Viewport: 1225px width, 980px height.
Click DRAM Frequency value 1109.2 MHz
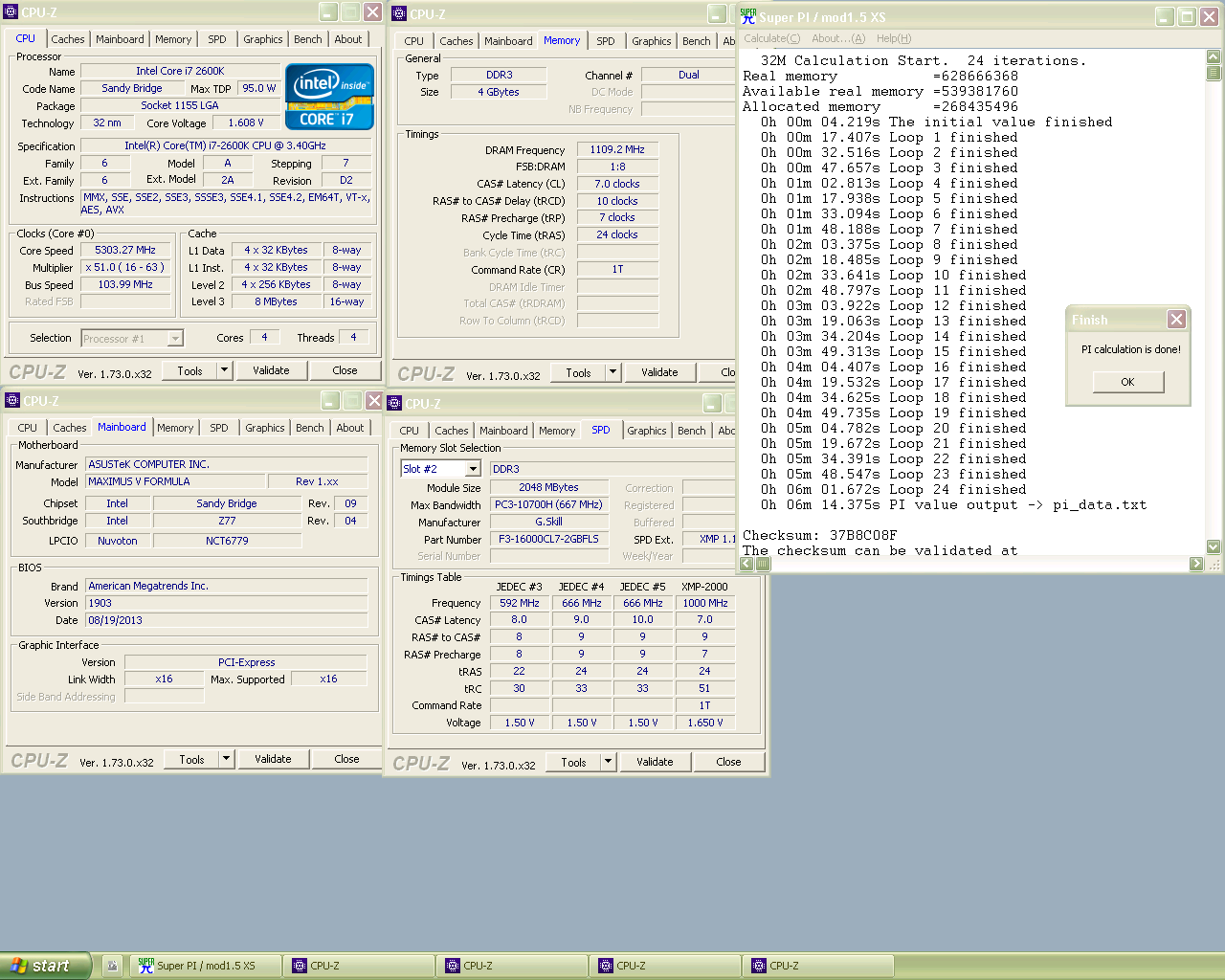617,149
